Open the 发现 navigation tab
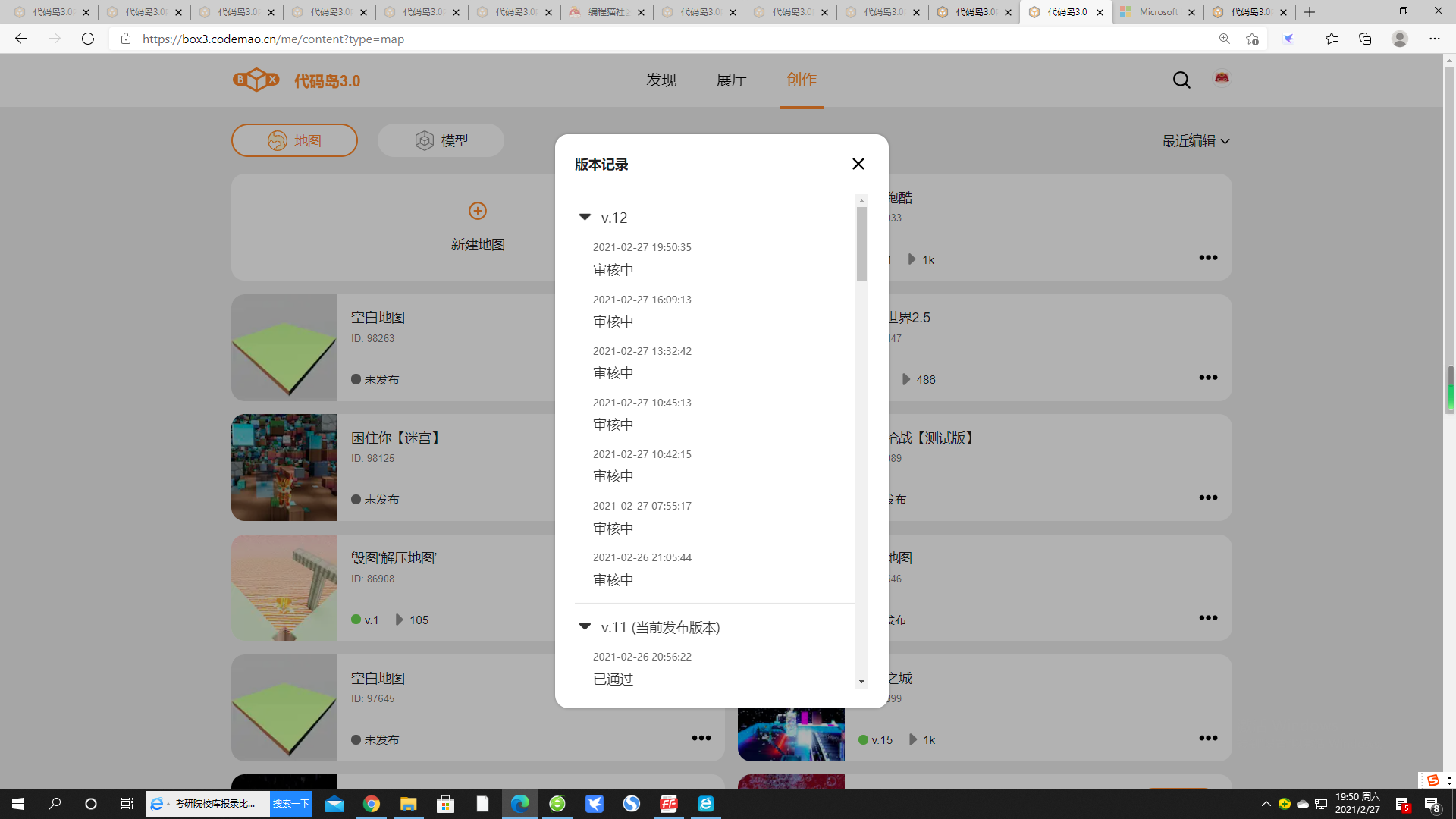 point(661,80)
